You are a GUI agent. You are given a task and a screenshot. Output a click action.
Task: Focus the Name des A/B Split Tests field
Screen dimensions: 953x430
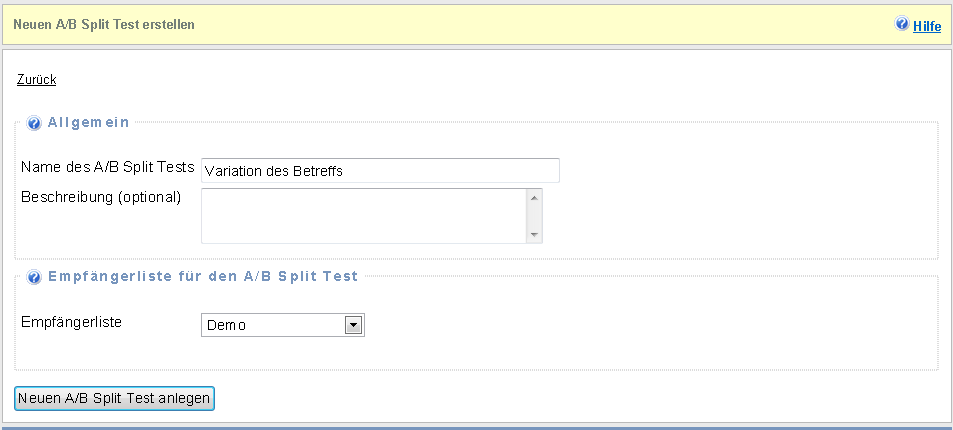380,171
